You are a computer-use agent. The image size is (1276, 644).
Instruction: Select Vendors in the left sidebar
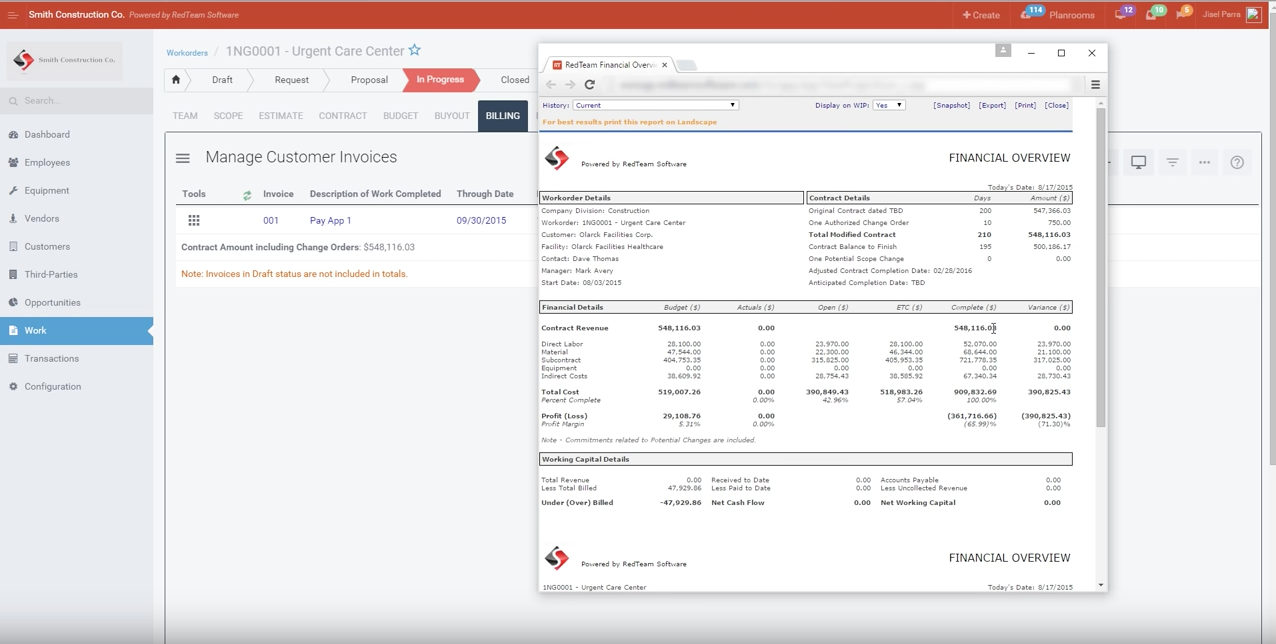tap(42, 218)
